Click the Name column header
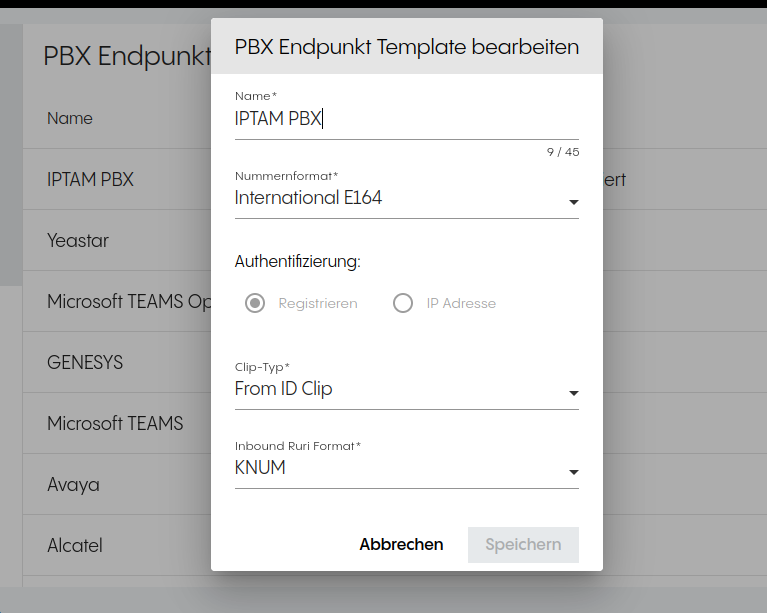This screenshot has width=767, height=613. tap(70, 118)
